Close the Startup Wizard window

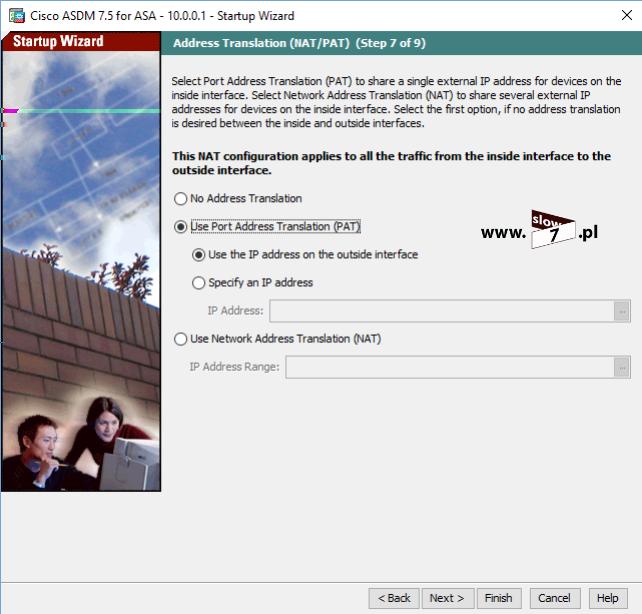pyautogui.click(x=626, y=16)
